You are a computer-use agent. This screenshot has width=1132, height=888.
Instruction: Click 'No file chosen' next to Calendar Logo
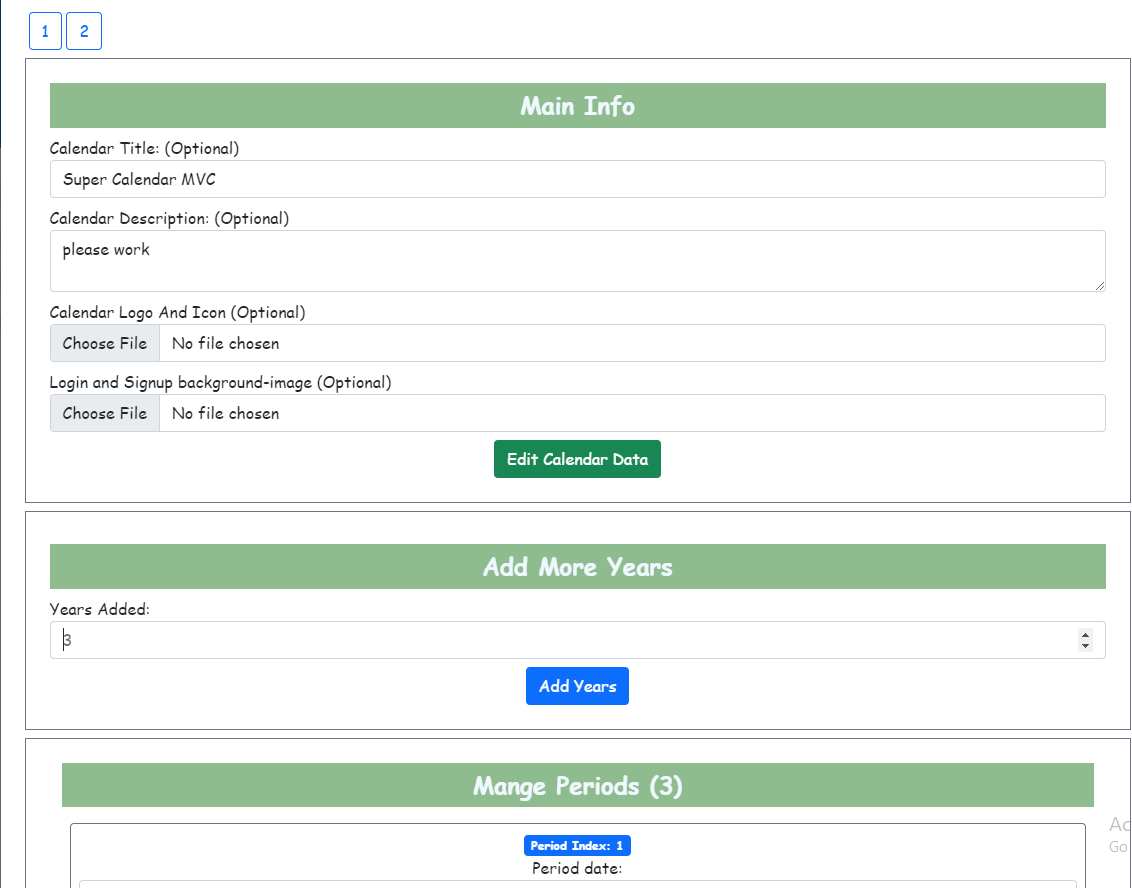(x=225, y=344)
